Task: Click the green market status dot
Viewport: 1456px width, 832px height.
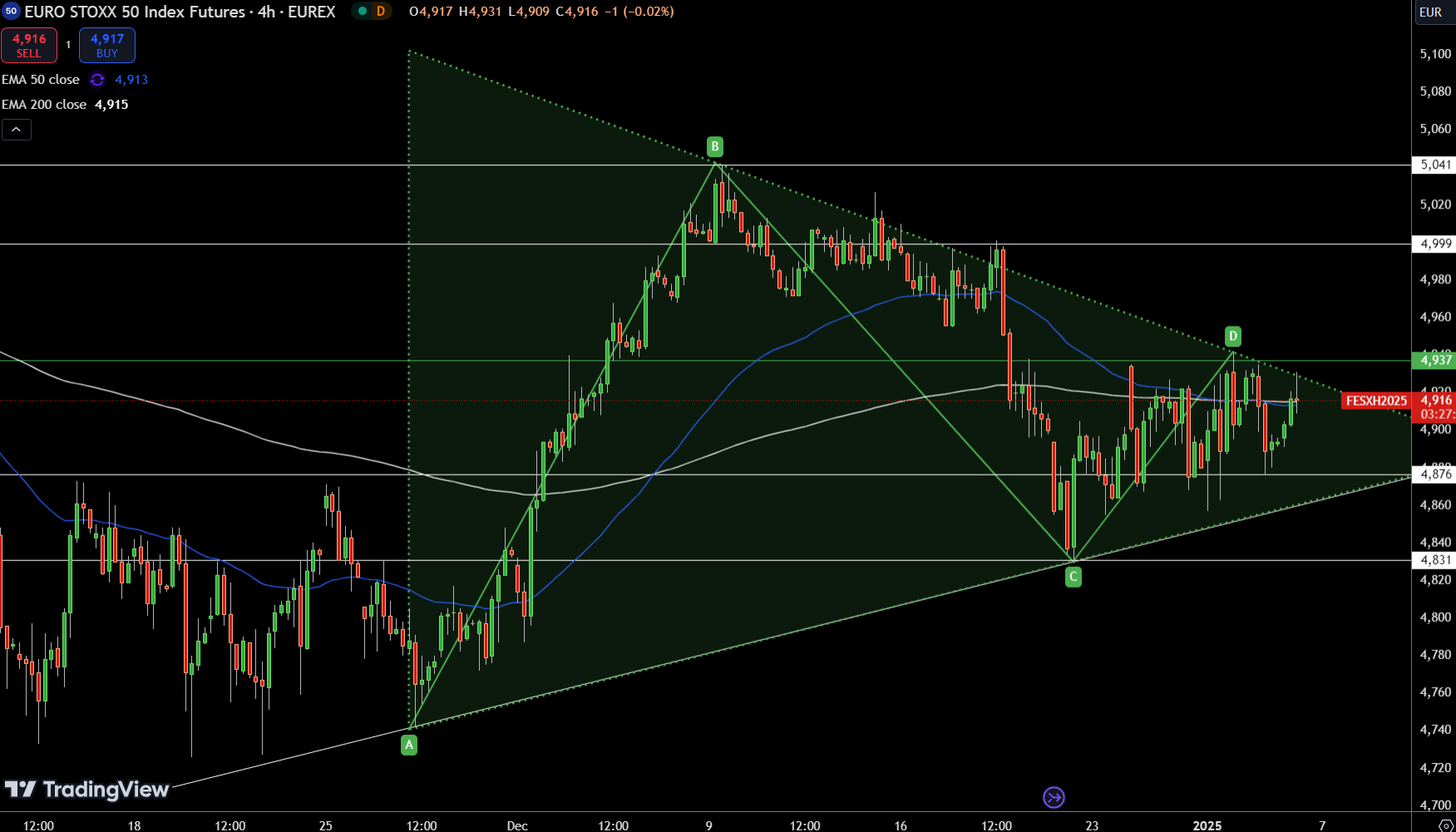Action: pos(363,12)
